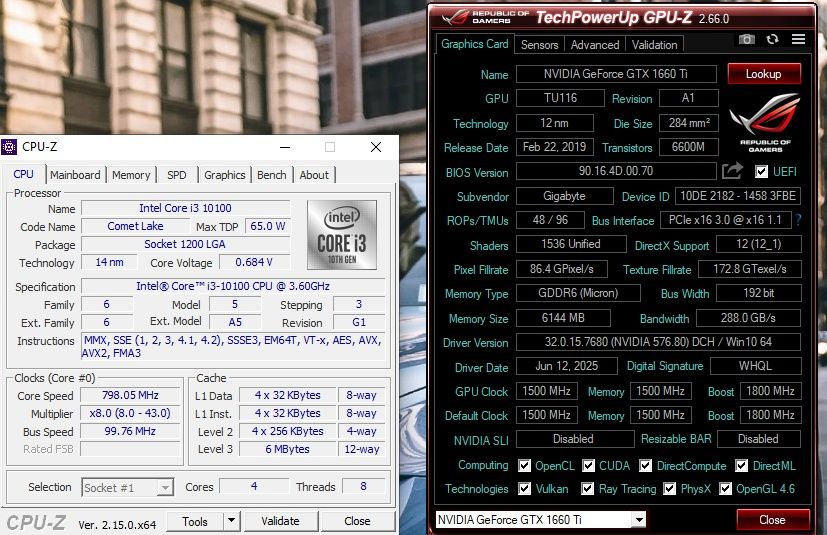This screenshot has height=535, width=827.
Task: Click the Memory Type value GDDR6 (Micron)
Action: tap(578, 293)
